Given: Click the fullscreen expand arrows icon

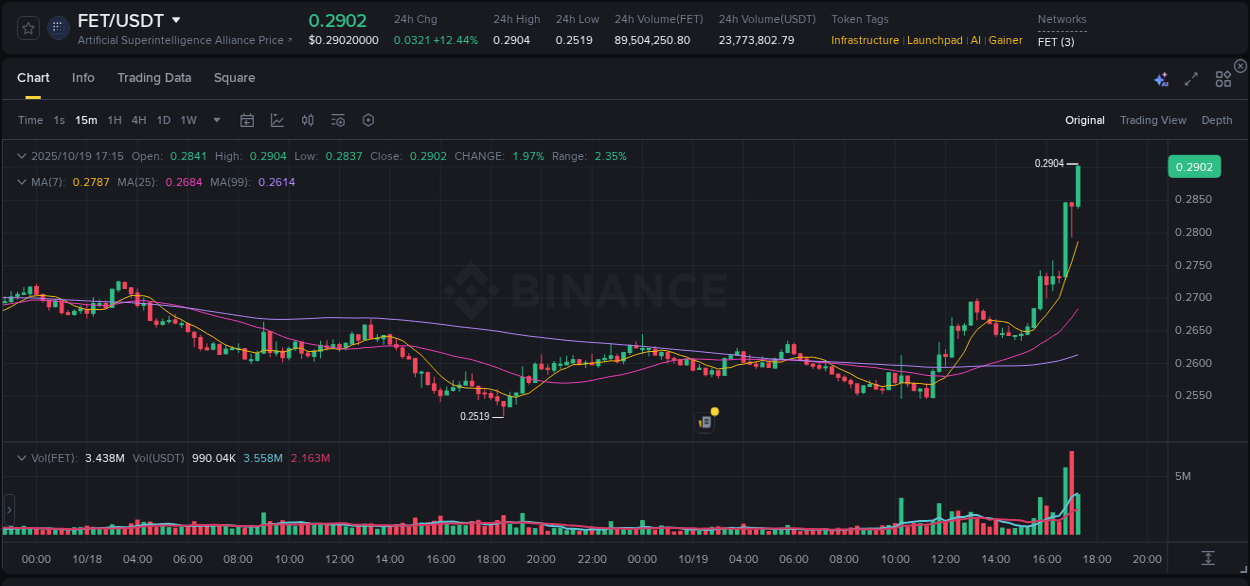Looking at the screenshot, I should pyautogui.click(x=1190, y=79).
